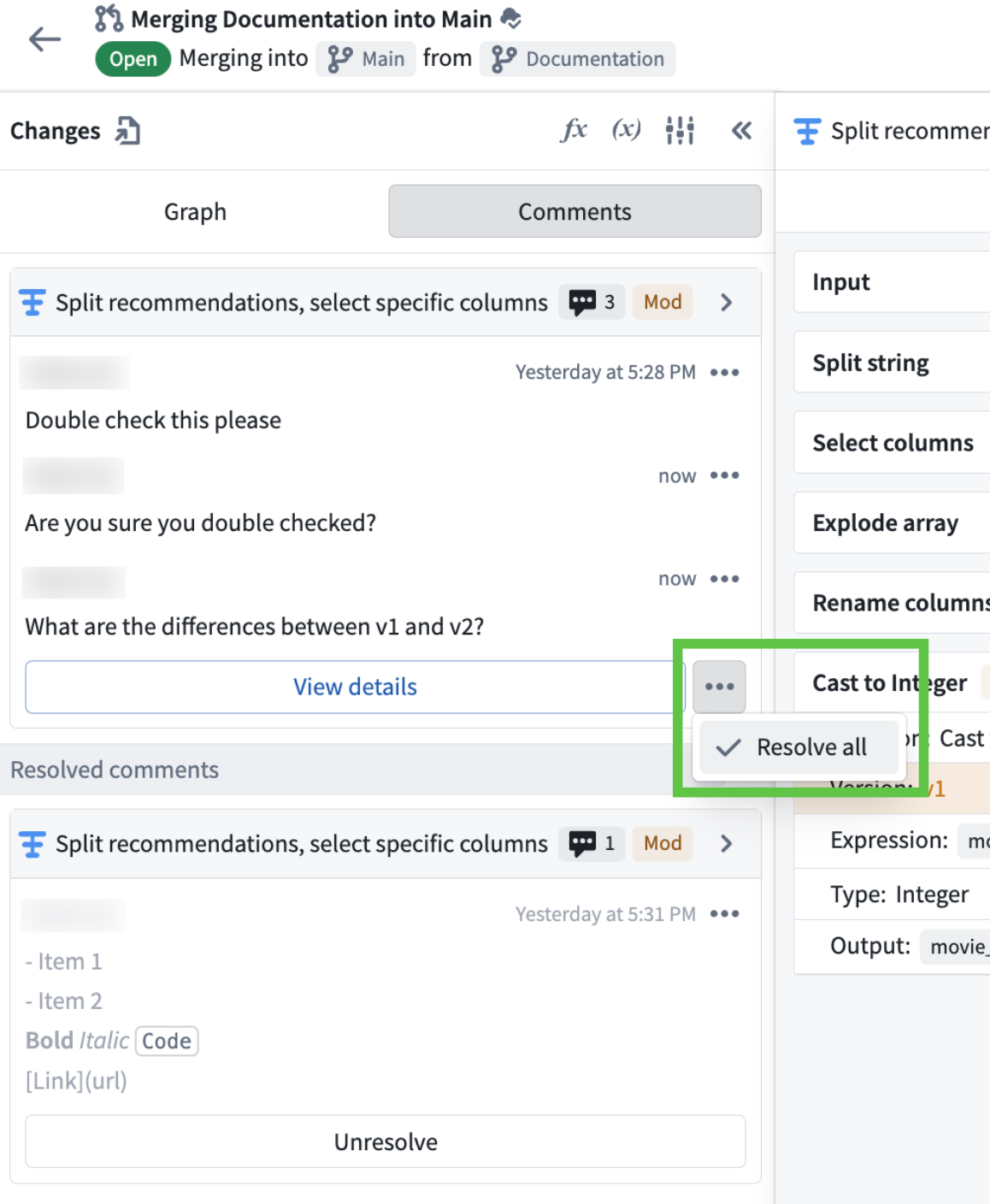
Task: Expand the first Split recommendations comment thread
Action: coord(726,303)
